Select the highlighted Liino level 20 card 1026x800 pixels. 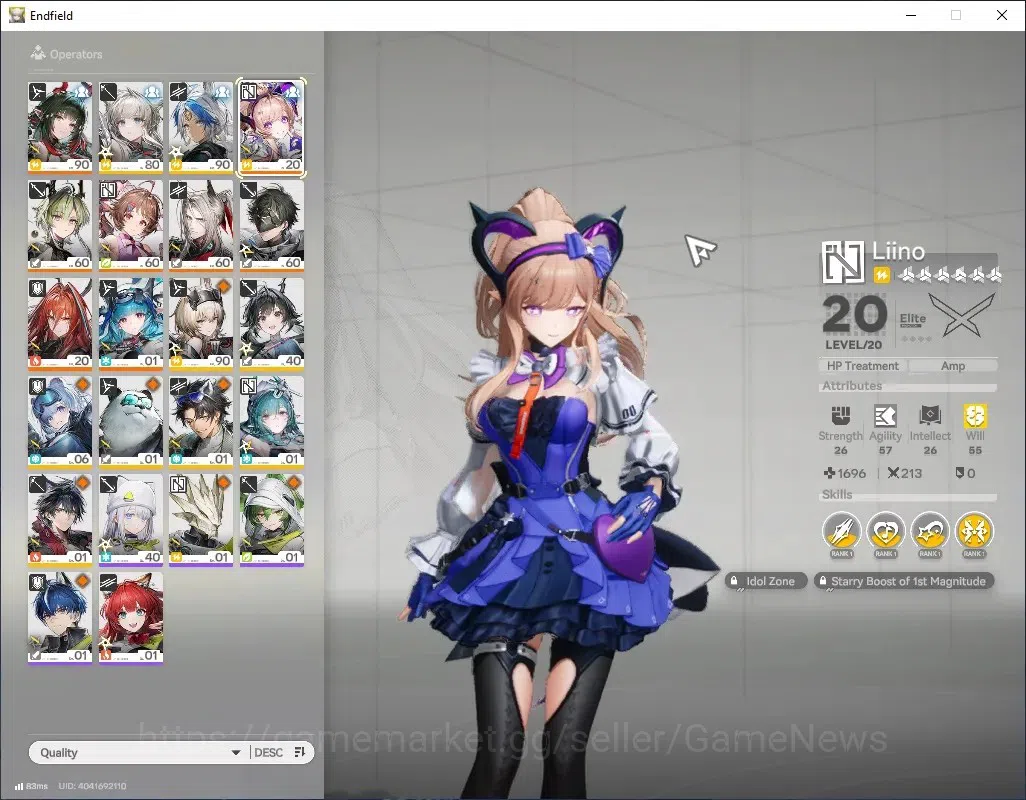tap(272, 127)
